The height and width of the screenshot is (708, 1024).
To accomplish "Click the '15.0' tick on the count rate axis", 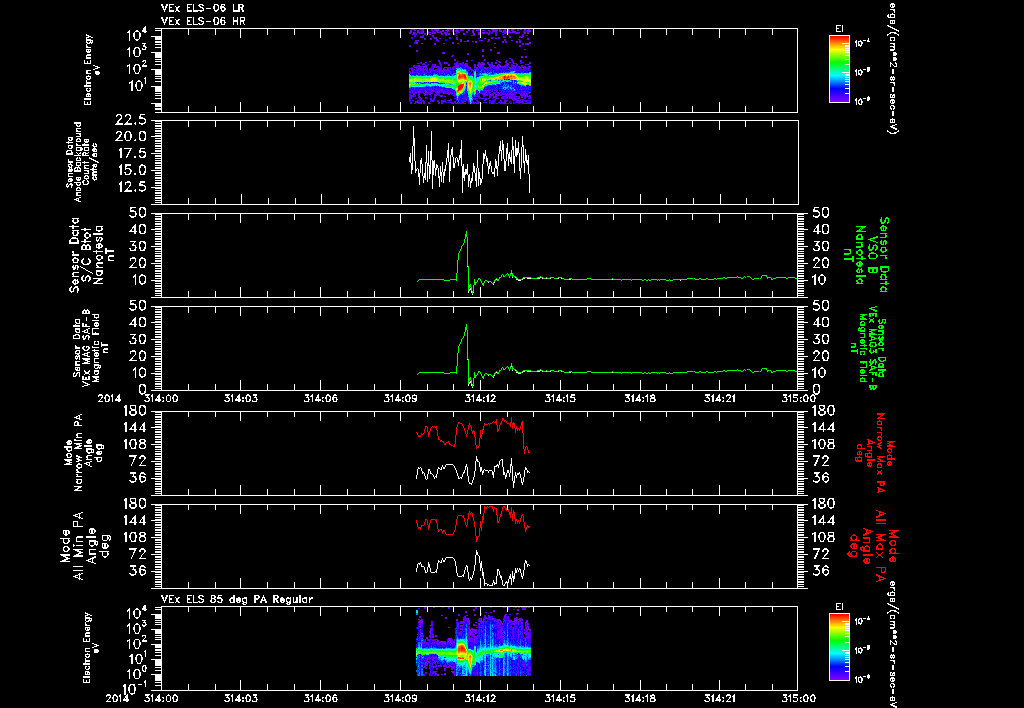I will pyautogui.click(x=131, y=170).
